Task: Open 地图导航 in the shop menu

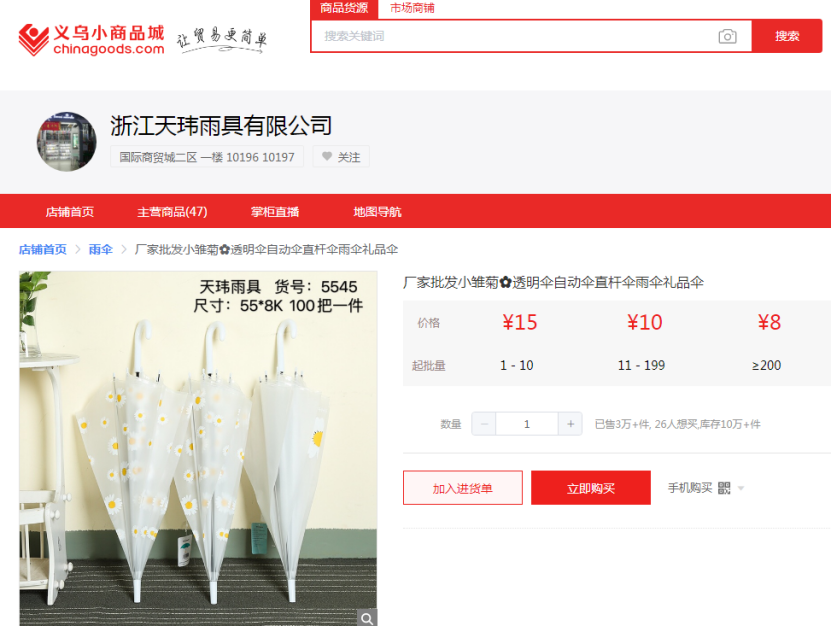Action: click(377, 211)
